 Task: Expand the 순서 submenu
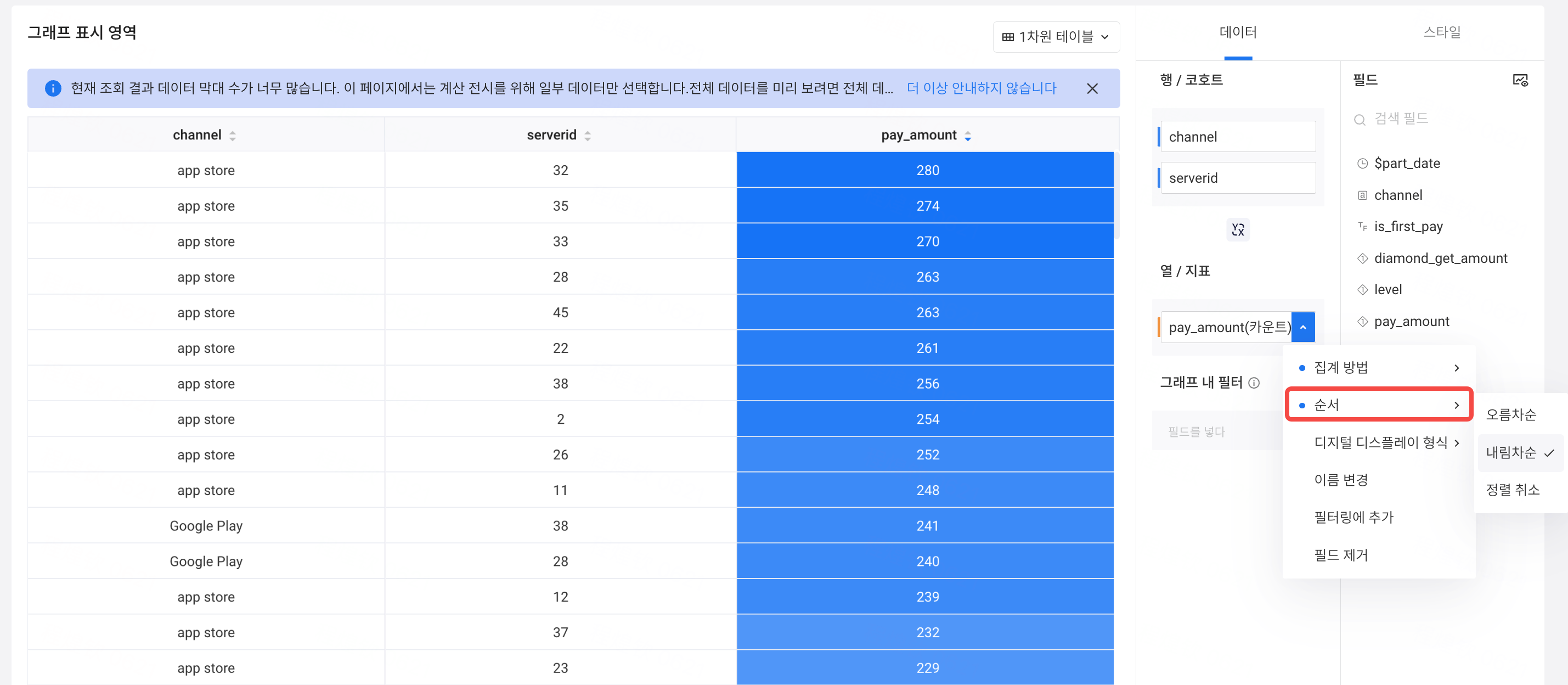[x=1379, y=405]
